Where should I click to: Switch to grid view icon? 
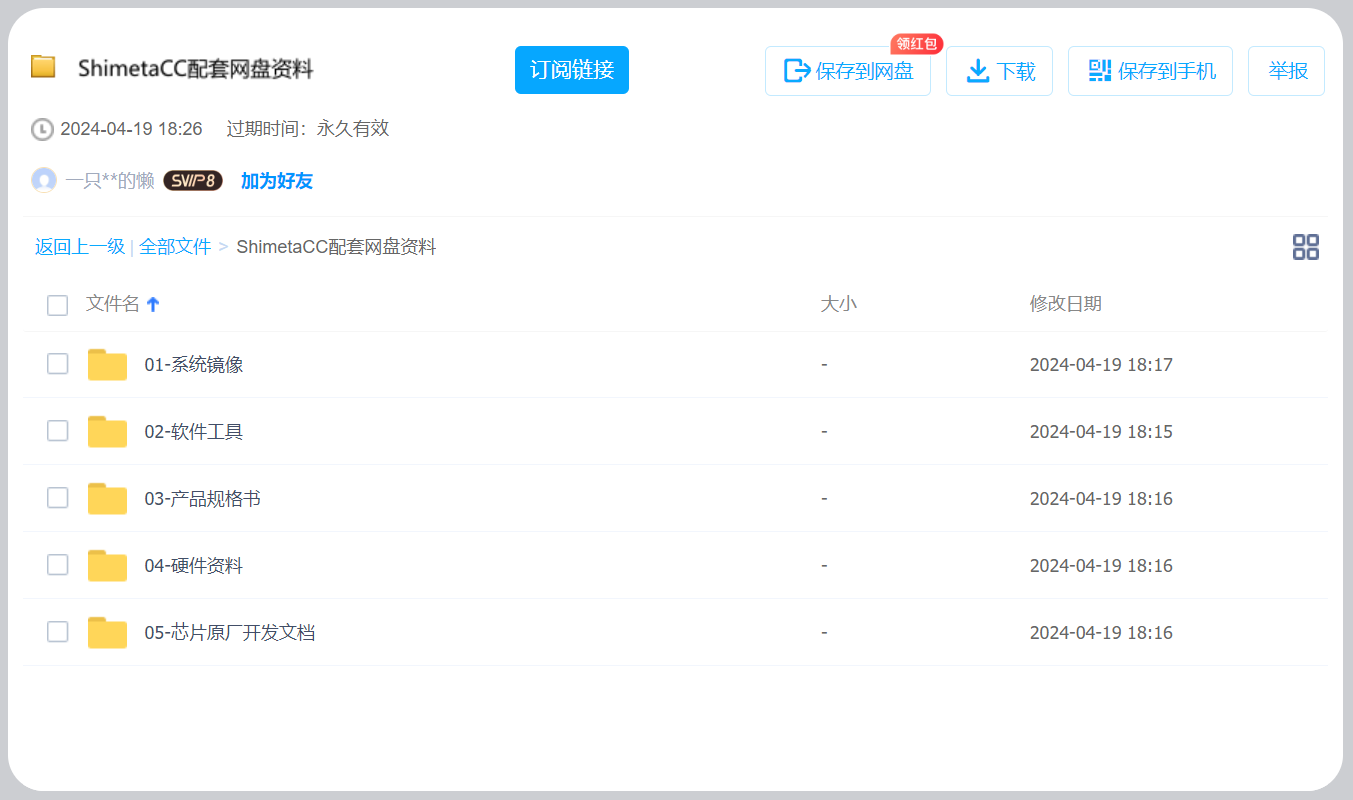coord(1306,247)
